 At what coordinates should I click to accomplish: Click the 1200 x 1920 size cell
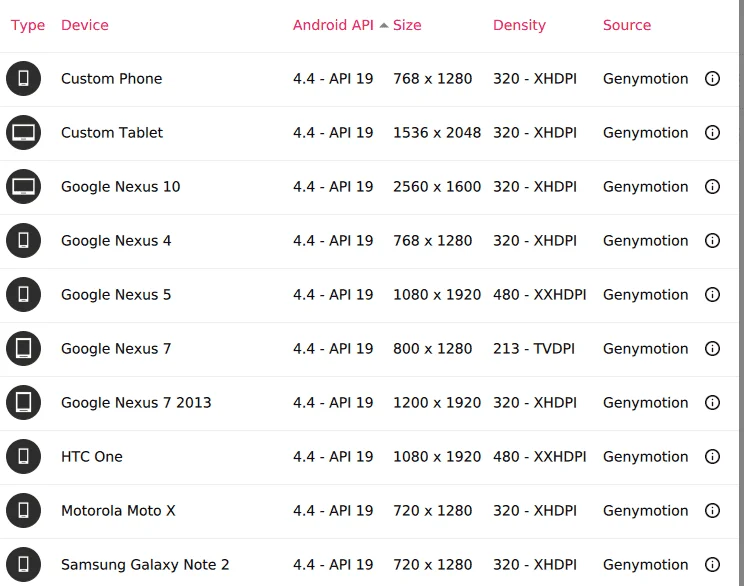point(437,402)
